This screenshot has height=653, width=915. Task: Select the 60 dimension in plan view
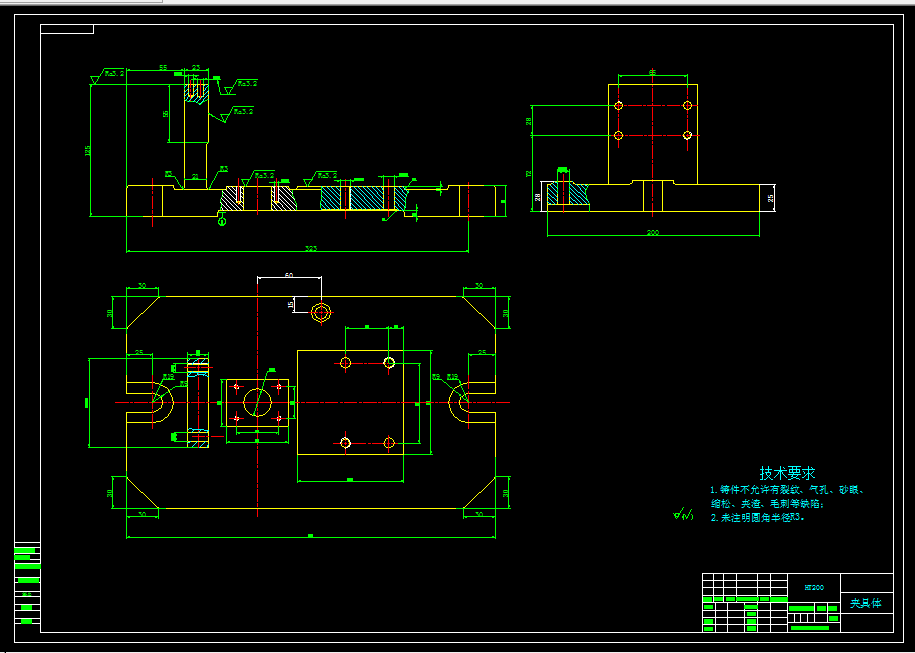point(289,274)
